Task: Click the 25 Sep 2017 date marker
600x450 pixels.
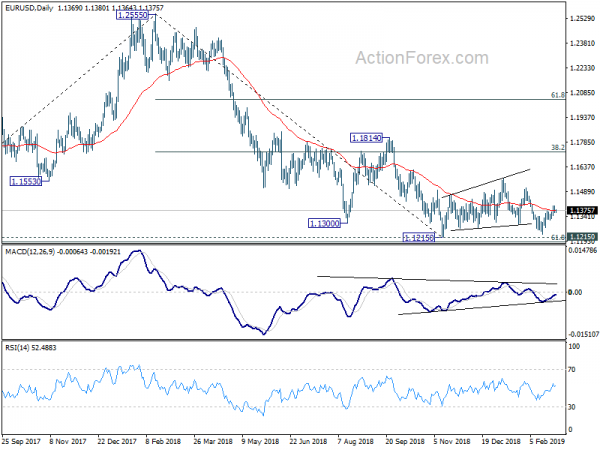Action: click(22, 441)
